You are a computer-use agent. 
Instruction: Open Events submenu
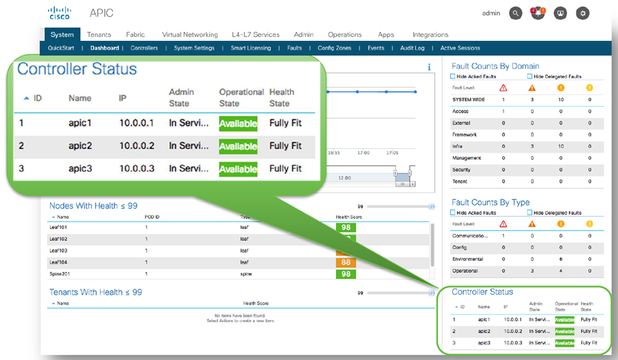click(376, 48)
